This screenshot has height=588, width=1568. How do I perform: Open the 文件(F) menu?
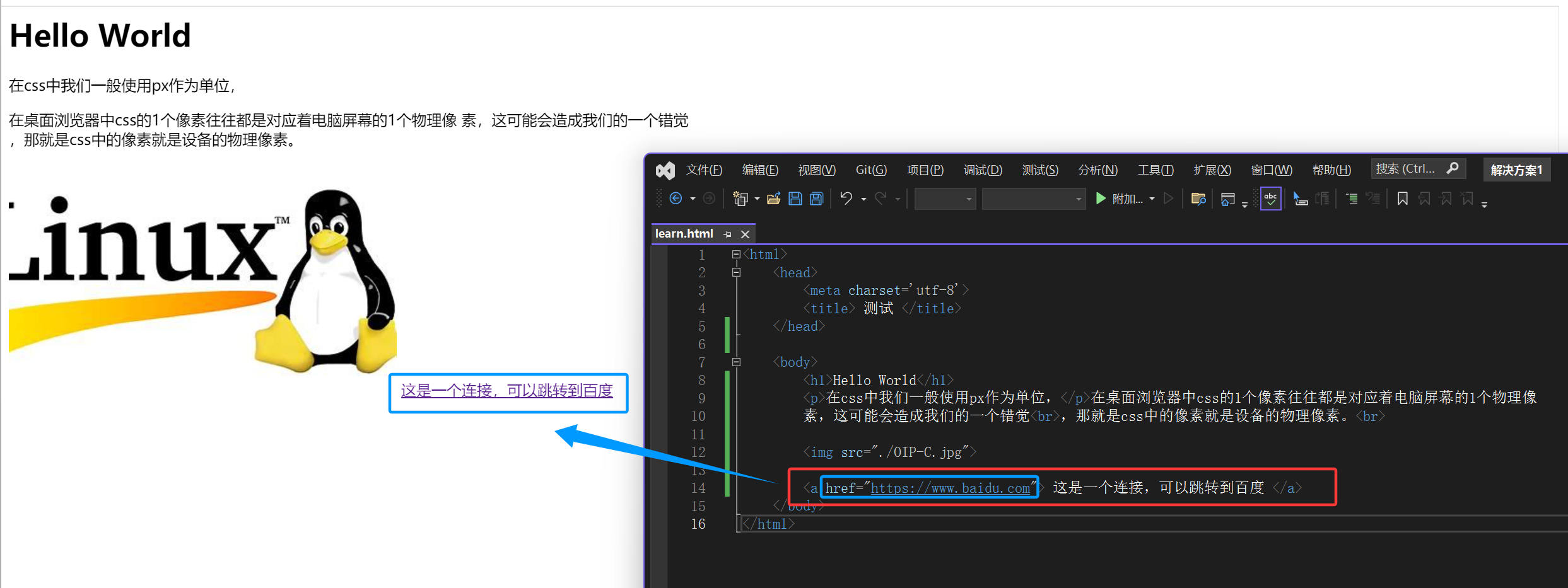pyautogui.click(x=704, y=170)
